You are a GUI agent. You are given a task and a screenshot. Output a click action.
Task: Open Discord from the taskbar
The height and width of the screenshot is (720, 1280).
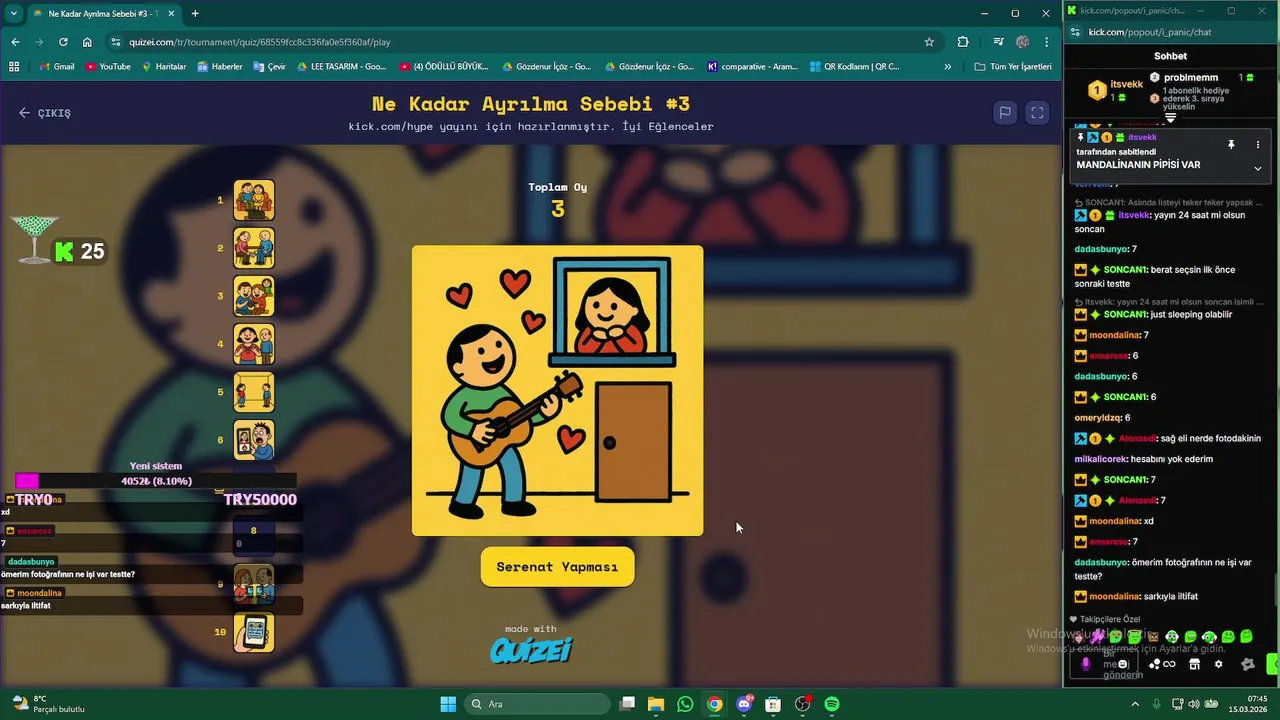click(744, 704)
